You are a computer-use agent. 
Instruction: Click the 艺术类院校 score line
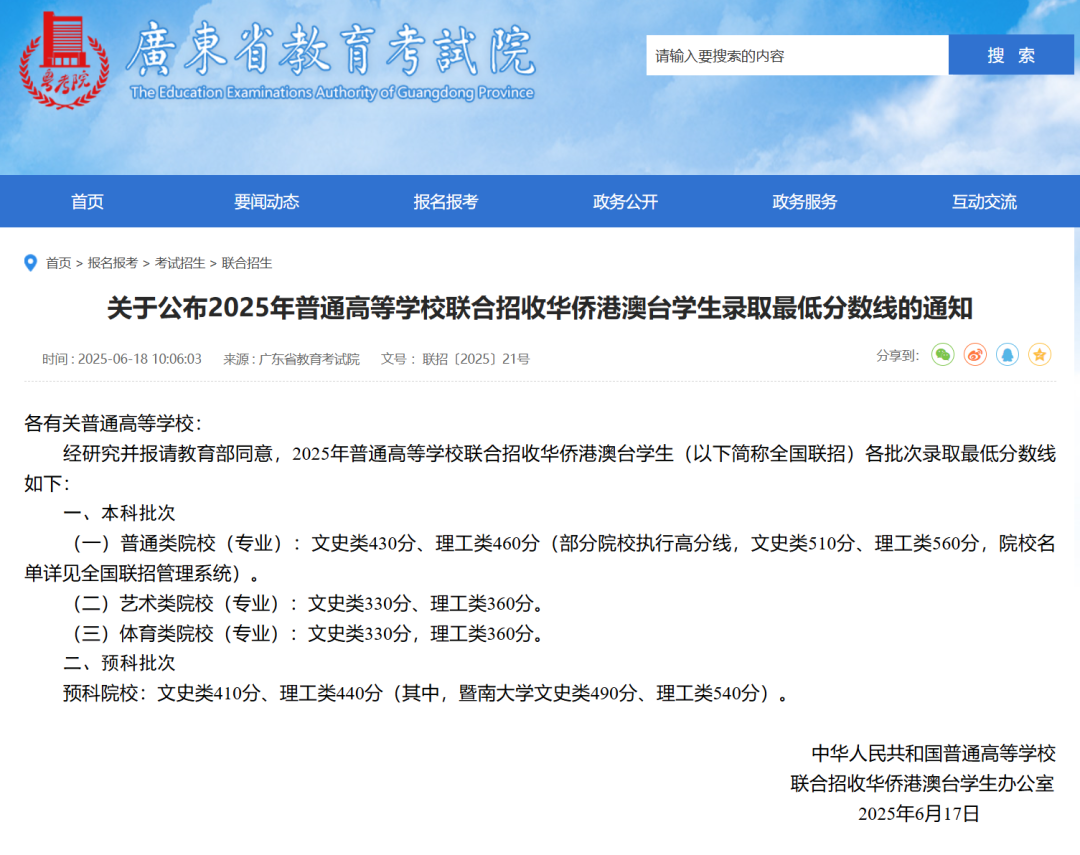tap(308, 604)
